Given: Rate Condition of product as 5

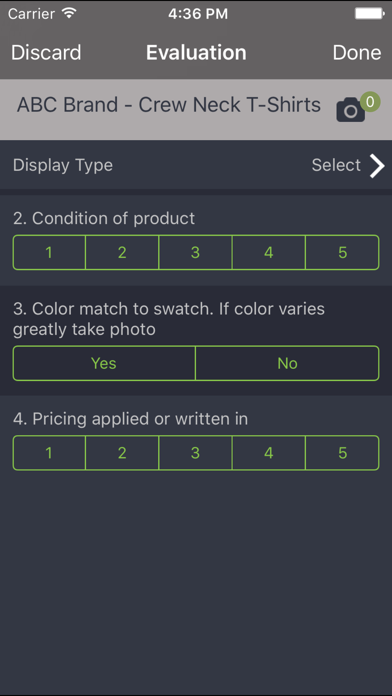Looking at the screenshot, I should coord(342,252).
